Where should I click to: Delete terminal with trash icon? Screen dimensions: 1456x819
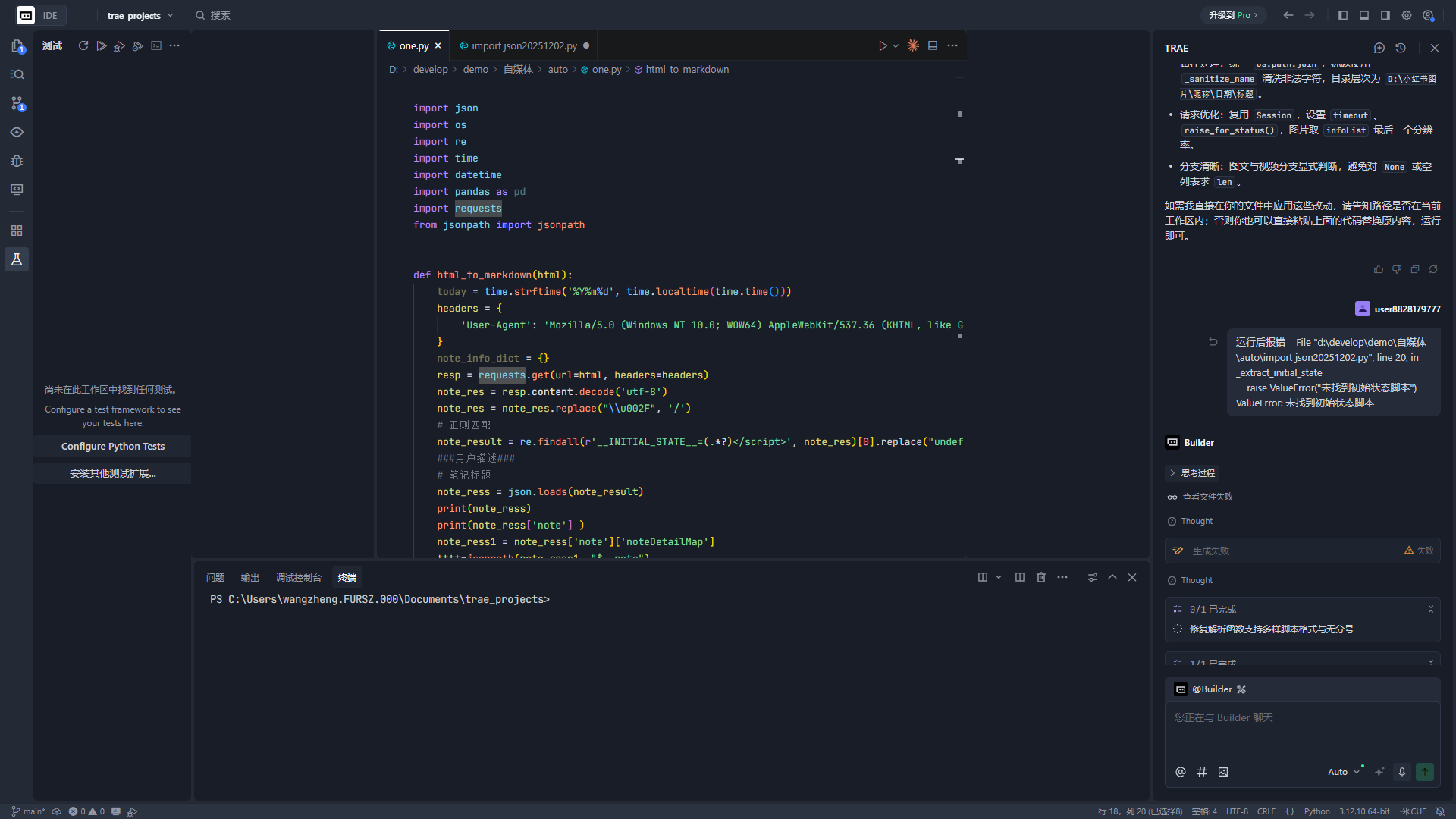pos(1041,577)
